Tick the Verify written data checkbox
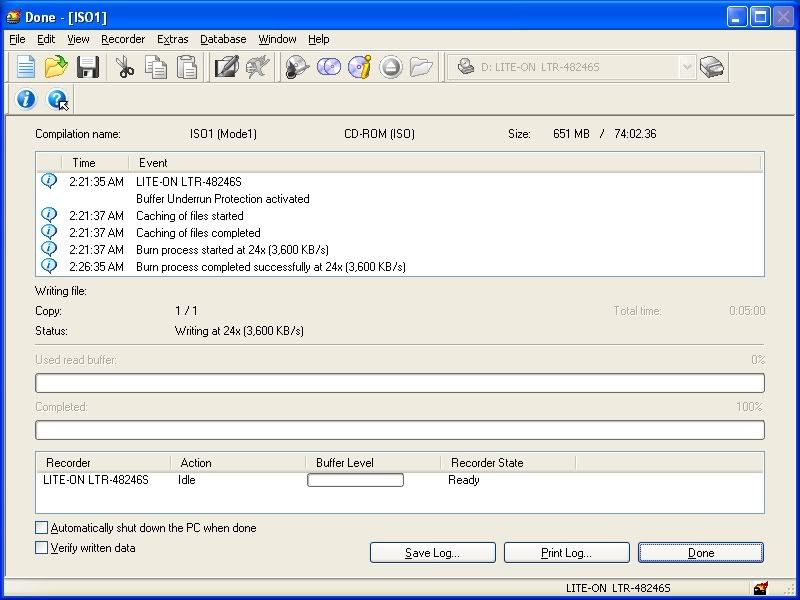The width and height of the screenshot is (800, 600). (x=42, y=548)
